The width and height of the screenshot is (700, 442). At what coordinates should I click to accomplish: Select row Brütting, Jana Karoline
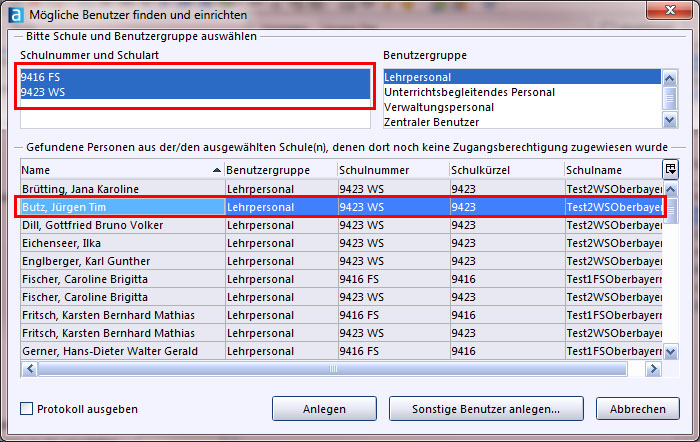pos(341,189)
